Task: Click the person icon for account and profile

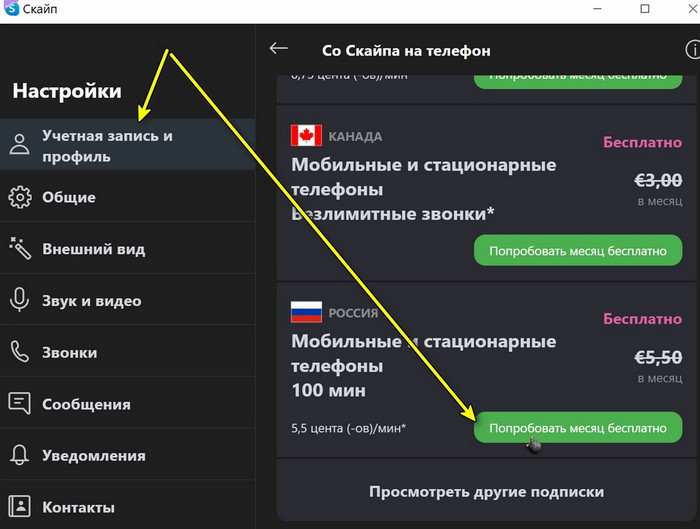Action: click(19, 144)
